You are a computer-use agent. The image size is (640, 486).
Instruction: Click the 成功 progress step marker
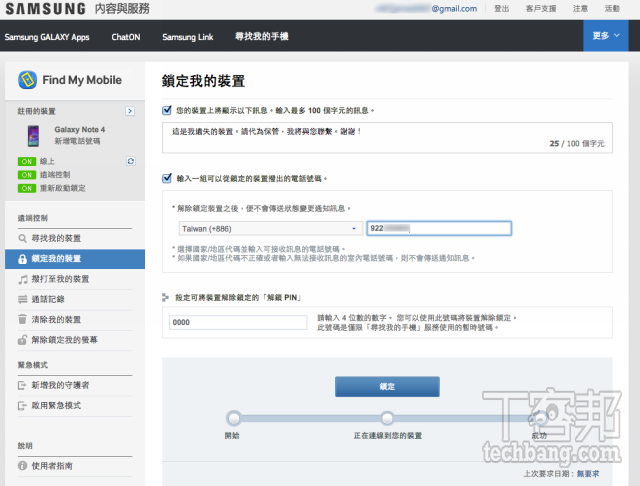click(x=540, y=418)
